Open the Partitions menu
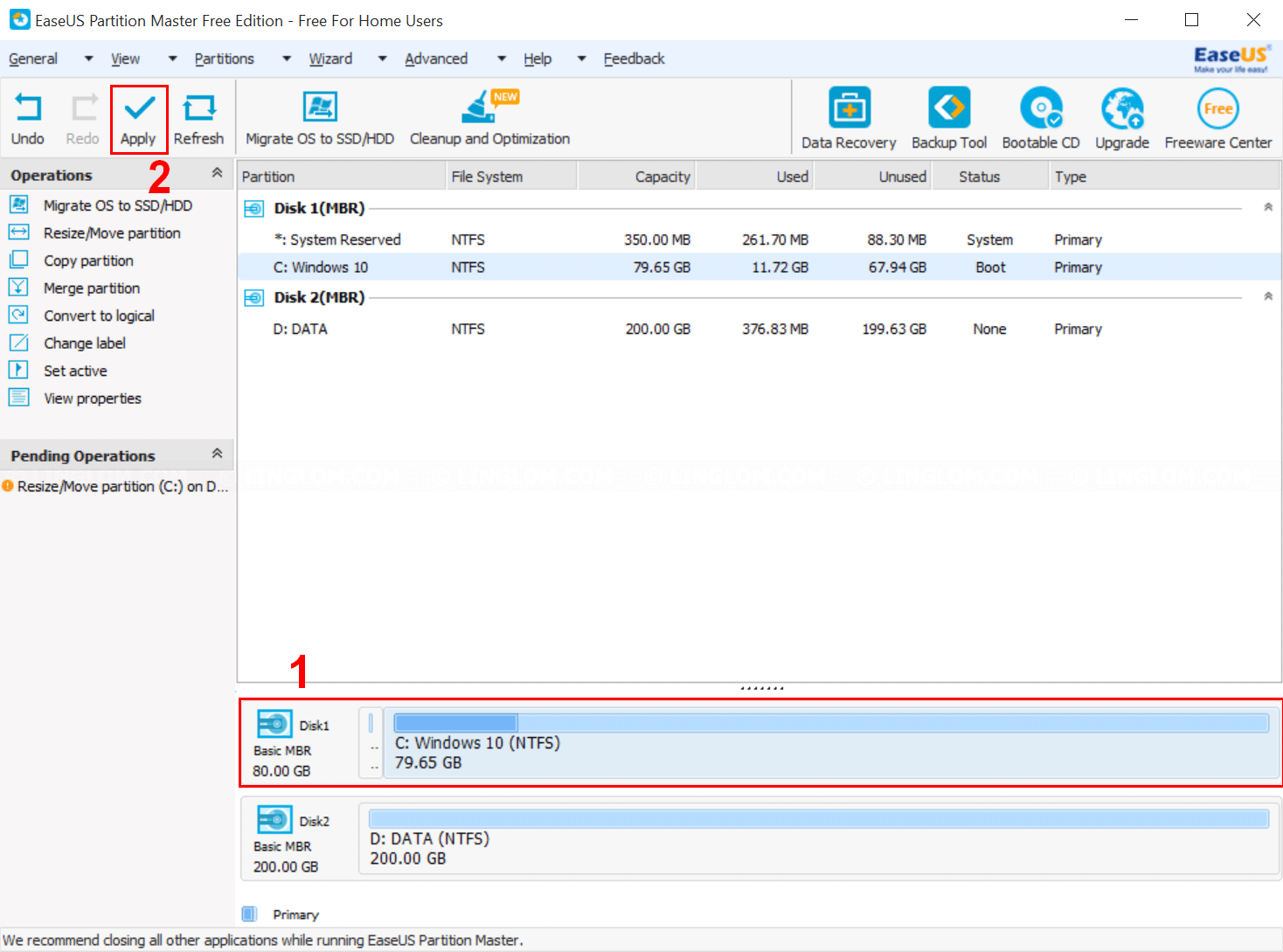The width and height of the screenshot is (1283, 952). click(225, 59)
